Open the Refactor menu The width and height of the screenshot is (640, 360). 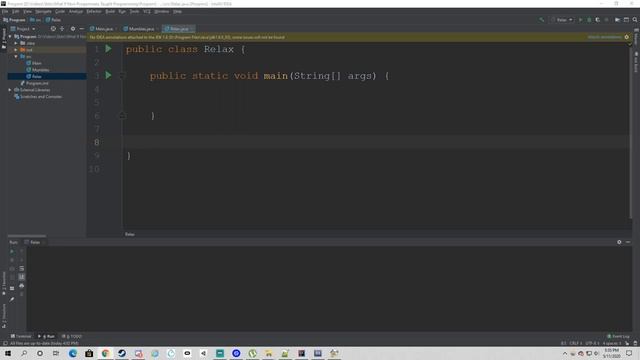tap(94, 11)
